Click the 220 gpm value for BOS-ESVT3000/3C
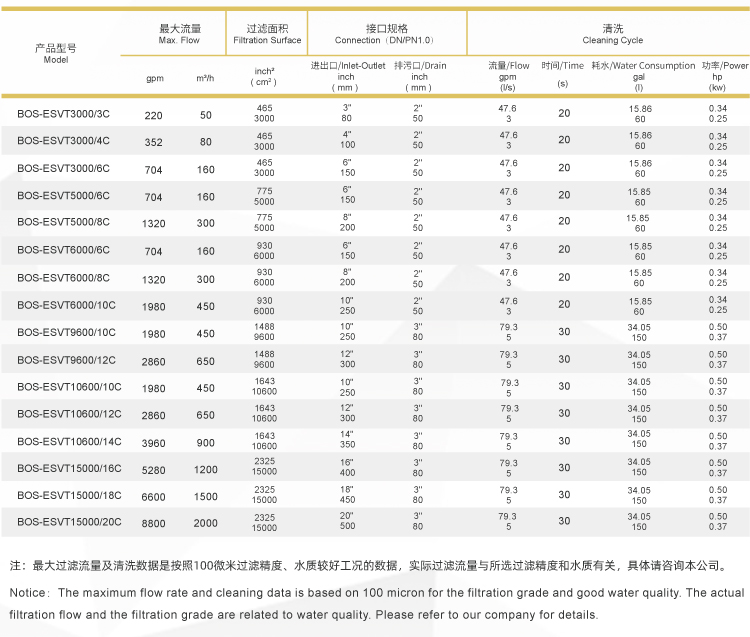Image resolution: width=750 pixels, height=637 pixels. [x=154, y=115]
